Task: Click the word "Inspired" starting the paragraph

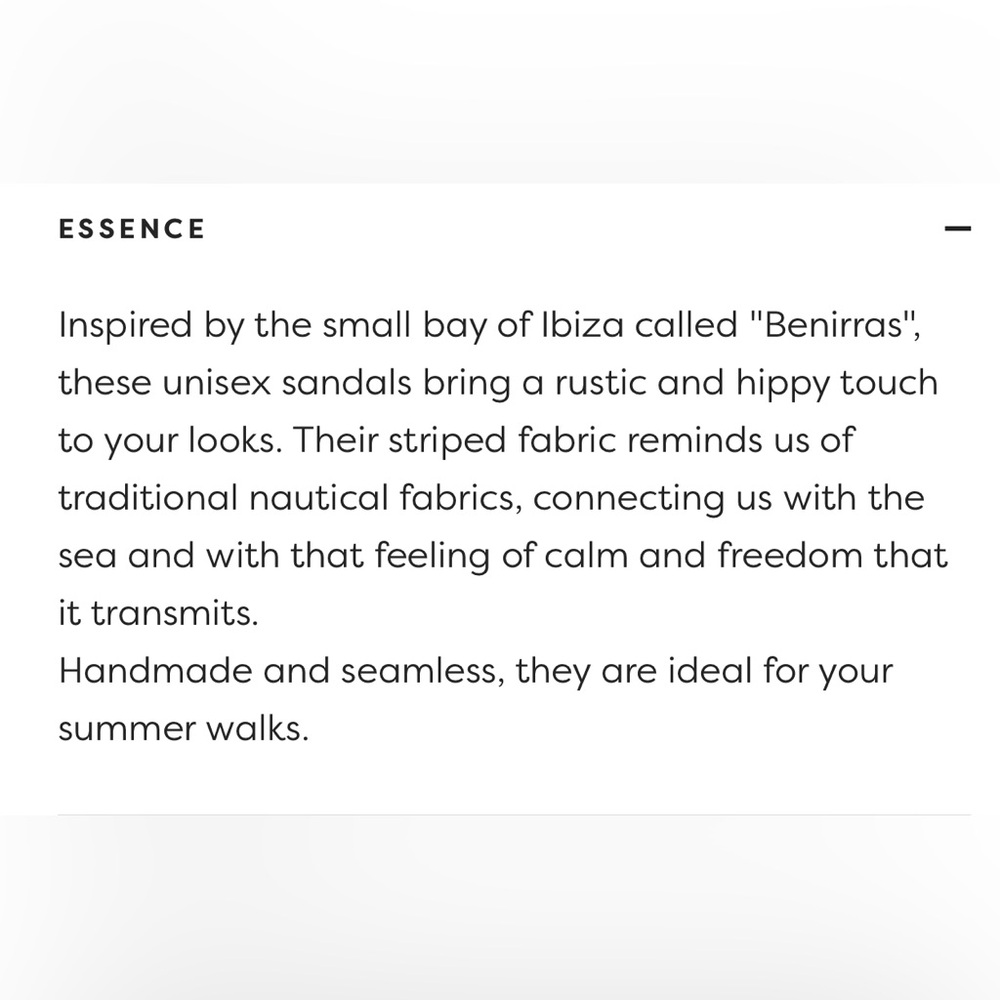Action: pyautogui.click(x=125, y=327)
